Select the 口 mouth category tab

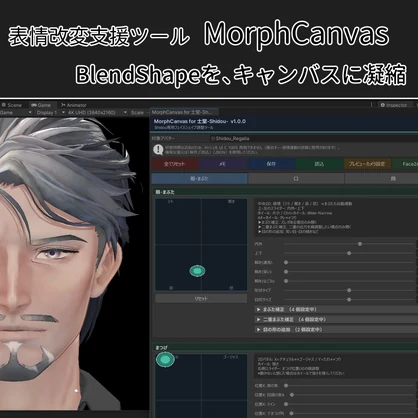coord(296,179)
